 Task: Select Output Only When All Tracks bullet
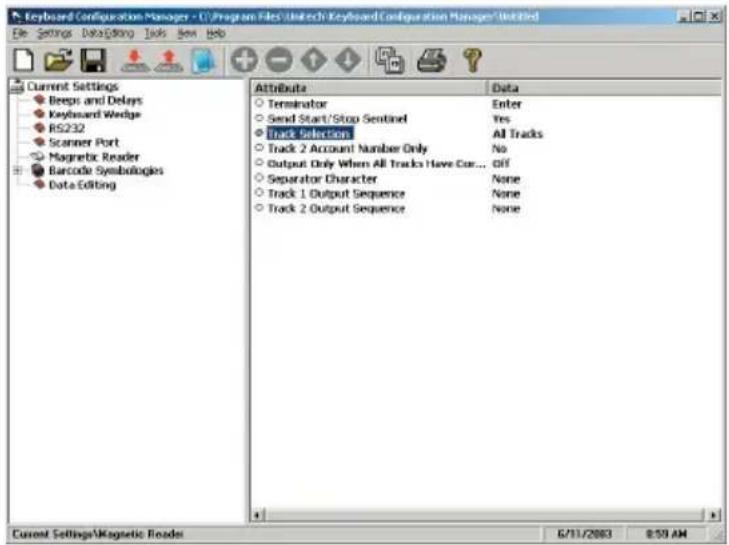click(x=259, y=163)
